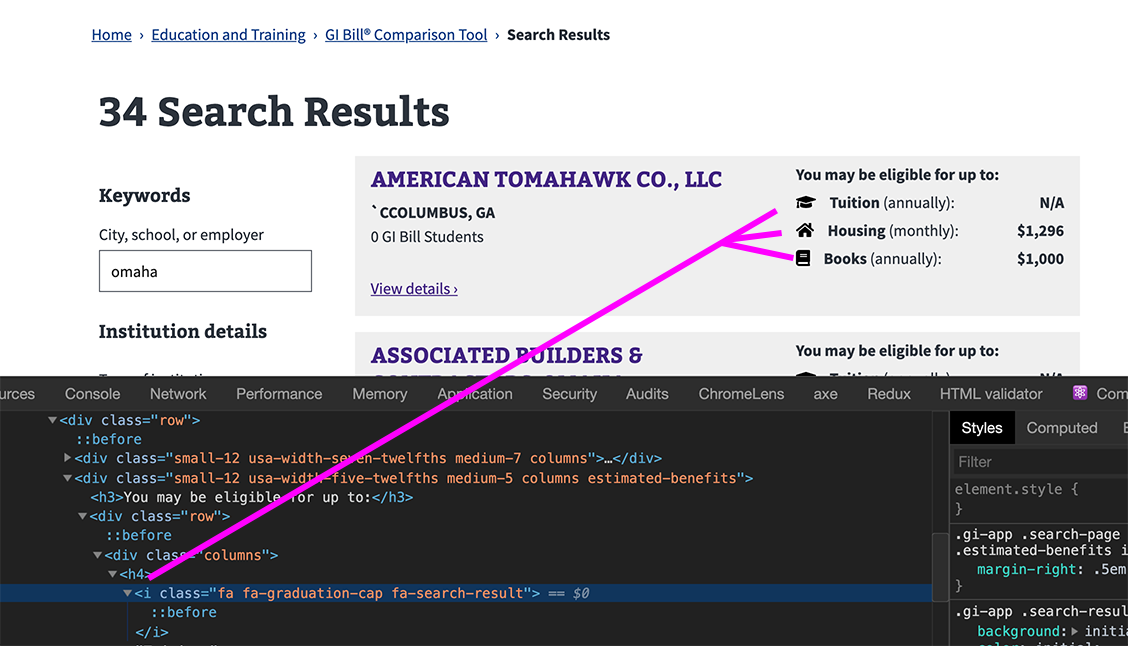Click the purple React DevTools icon
This screenshot has height=646, width=1128.
(1080, 393)
